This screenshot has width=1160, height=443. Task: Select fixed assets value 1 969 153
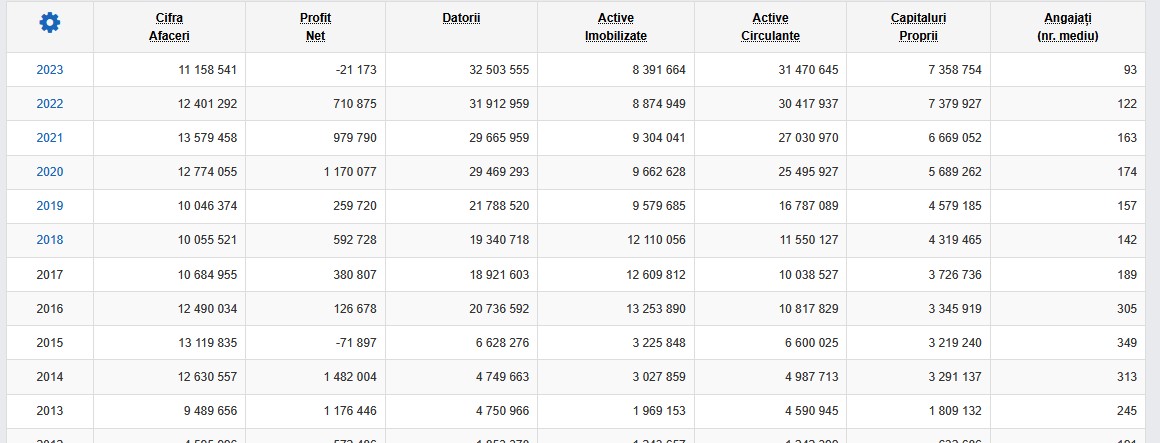point(659,410)
